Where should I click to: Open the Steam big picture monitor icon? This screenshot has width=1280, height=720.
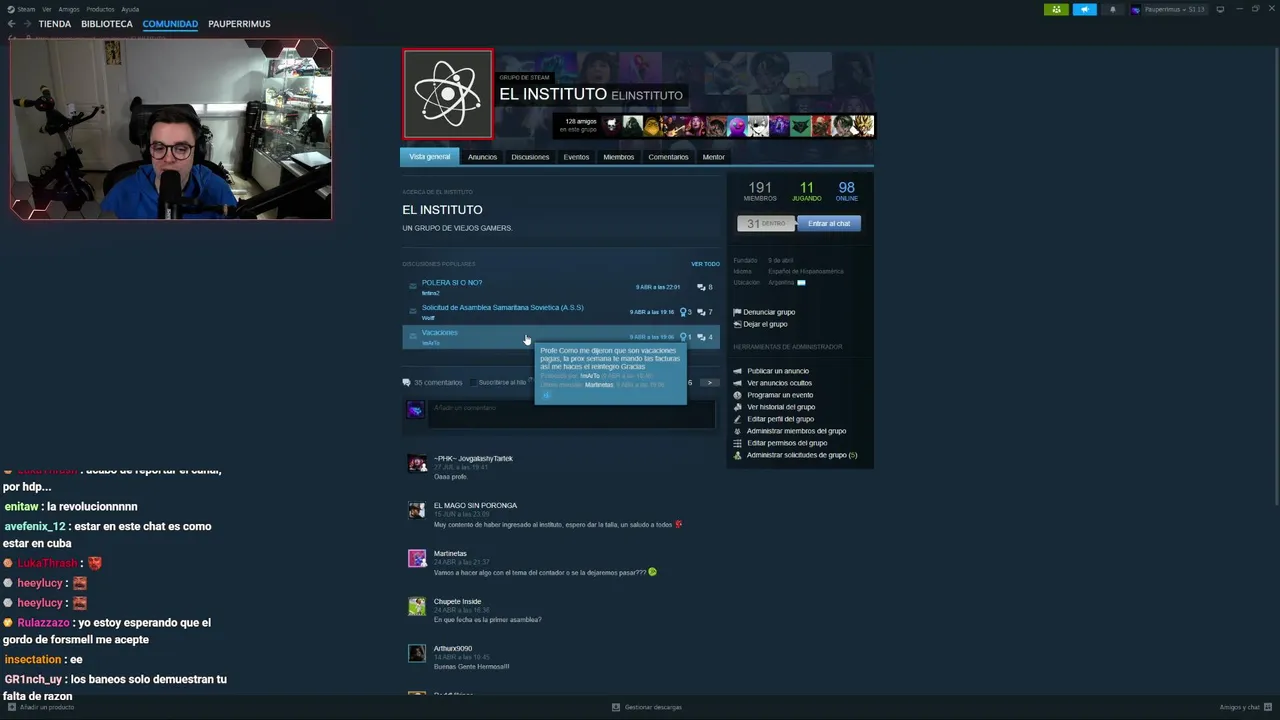1220,9
